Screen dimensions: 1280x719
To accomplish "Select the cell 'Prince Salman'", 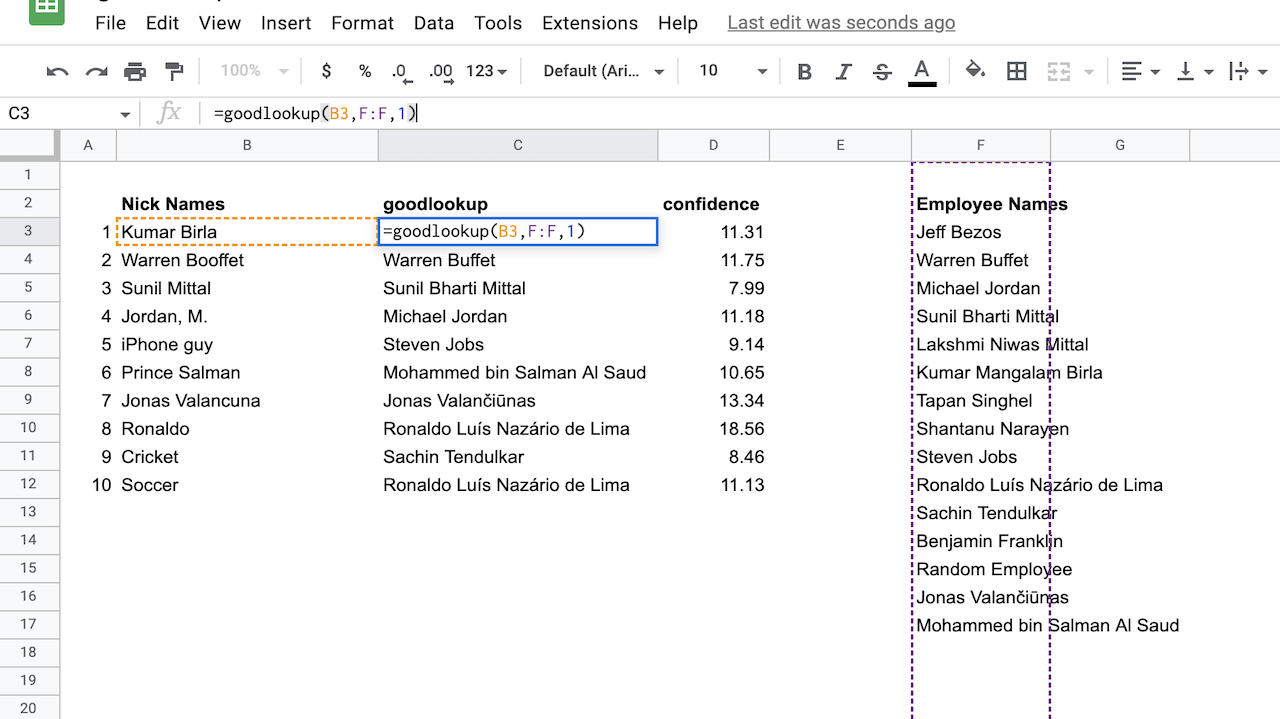I will coord(247,372).
